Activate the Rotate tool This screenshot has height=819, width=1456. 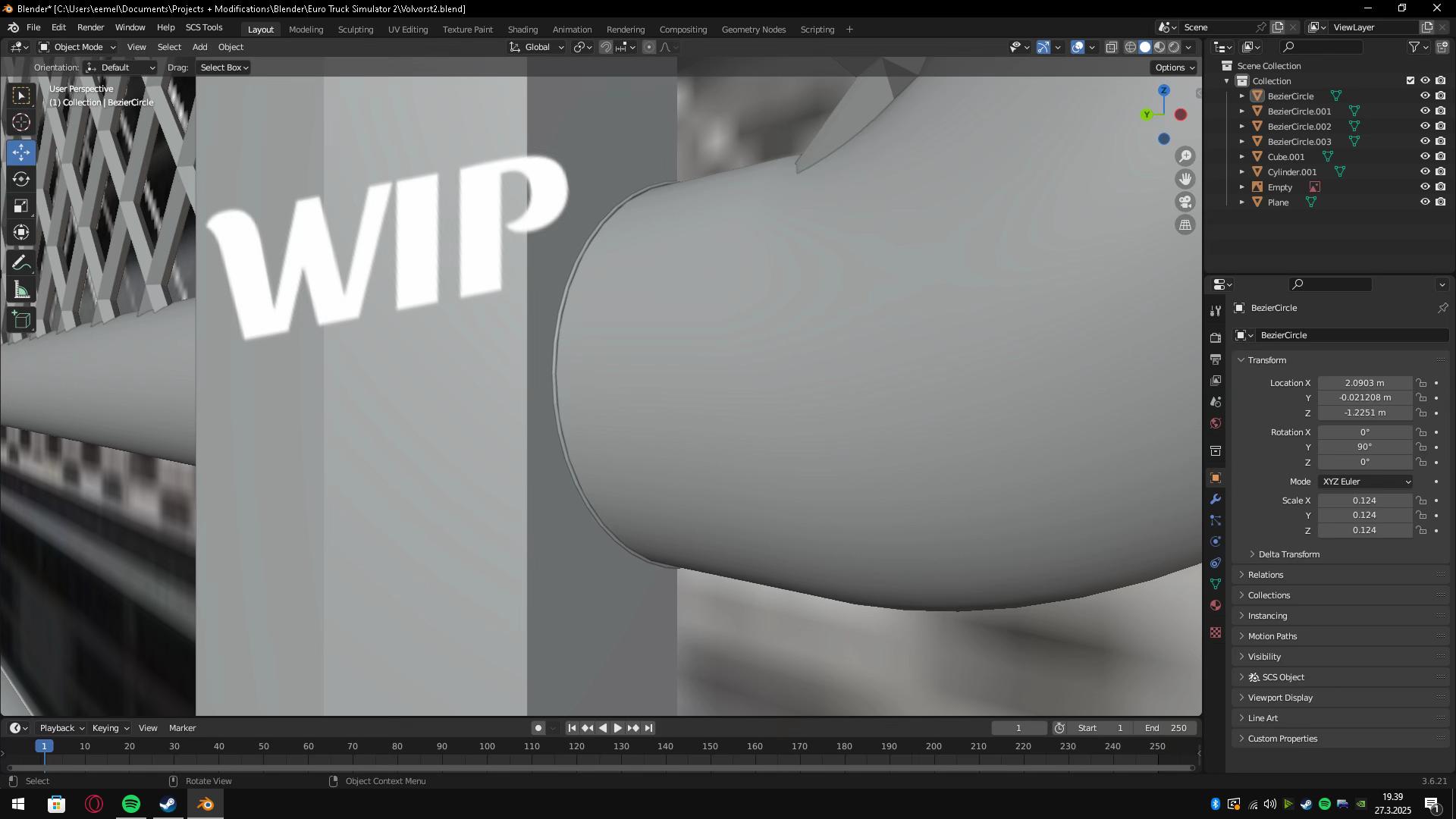[x=21, y=179]
